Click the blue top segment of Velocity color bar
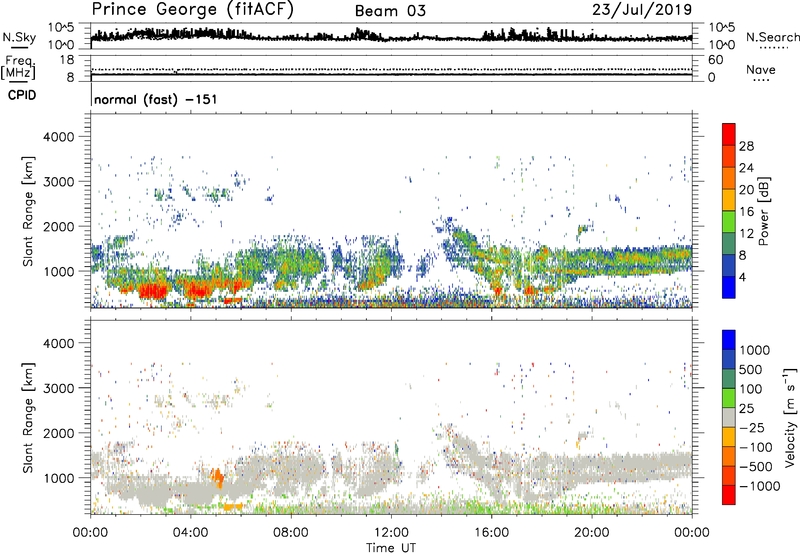The image size is (800, 554). click(x=729, y=340)
